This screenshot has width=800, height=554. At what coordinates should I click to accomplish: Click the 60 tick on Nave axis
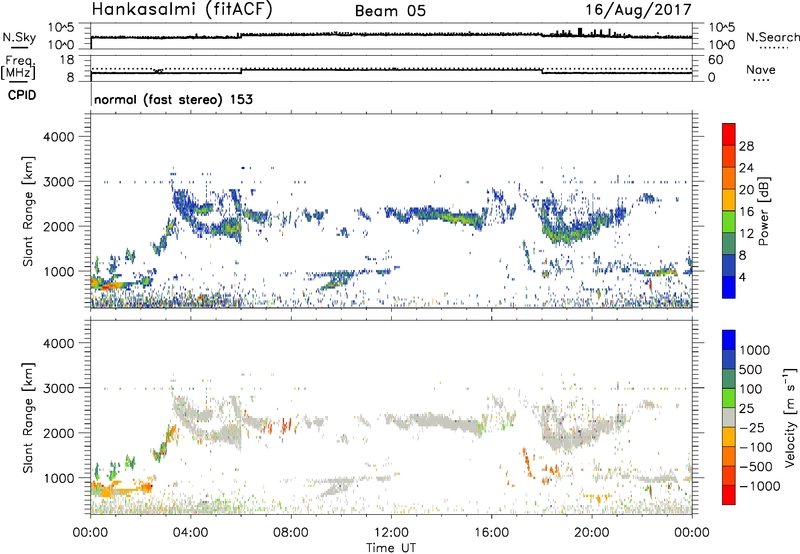715,60
